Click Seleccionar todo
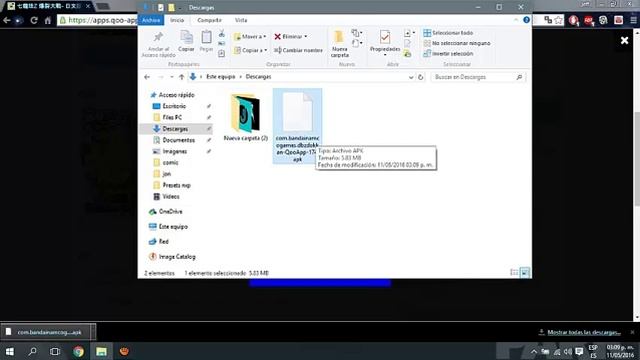 click(448, 33)
